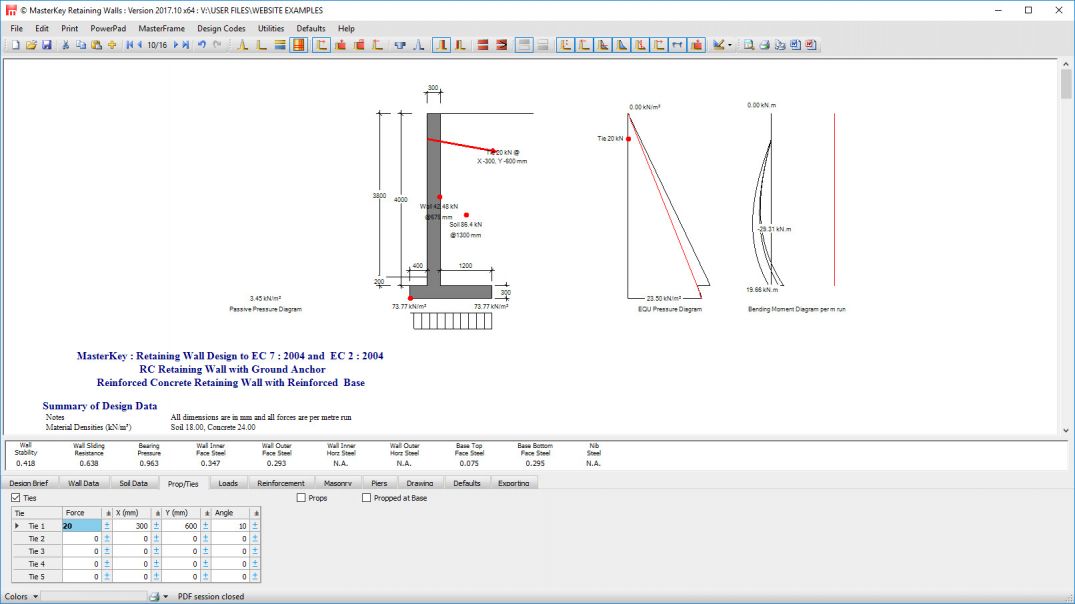Open the Design Codes menu
The height and width of the screenshot is (604, 1075).
coord(221,28)
